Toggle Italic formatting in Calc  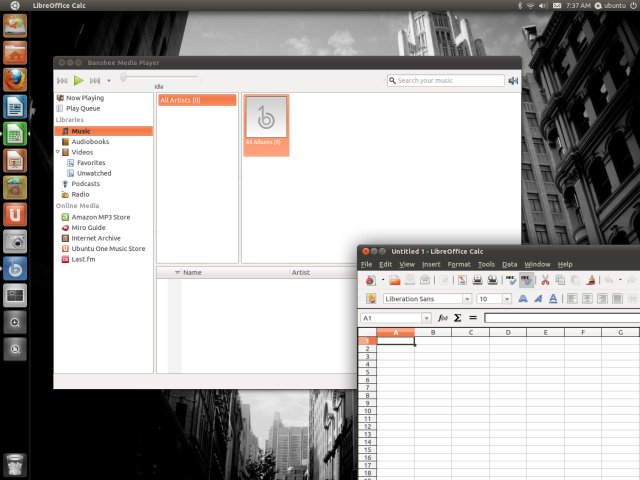[x=538, y=299]
